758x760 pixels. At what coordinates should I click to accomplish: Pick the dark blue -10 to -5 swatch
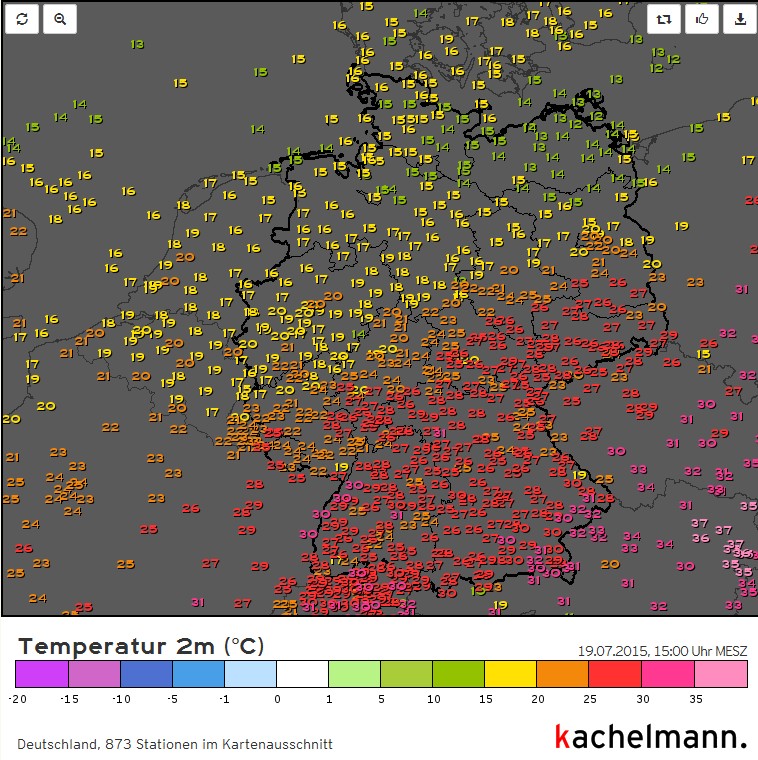pos(146,674)
